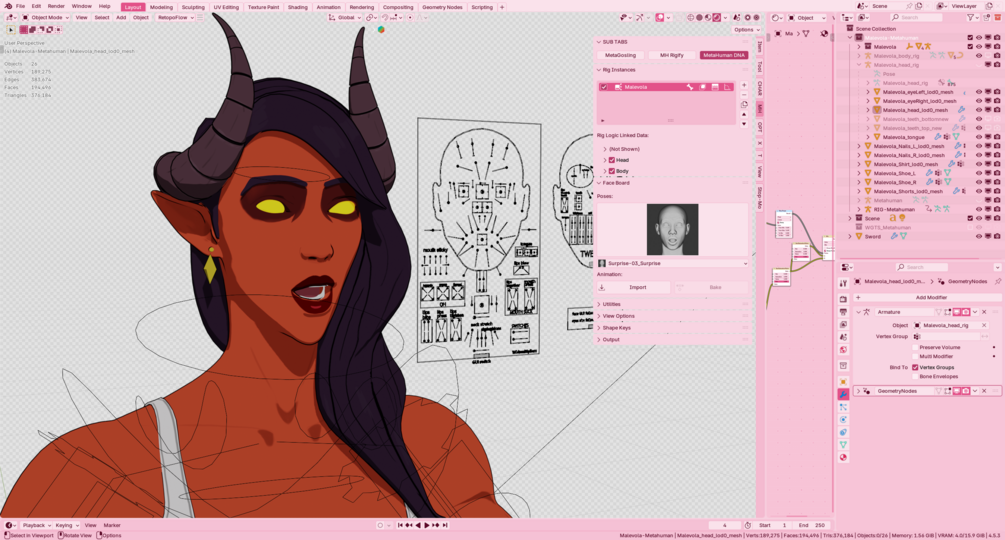Enable Multi Modifier checkbox
The width and height of the screenshot is (1005, 540).
(915, 356)
